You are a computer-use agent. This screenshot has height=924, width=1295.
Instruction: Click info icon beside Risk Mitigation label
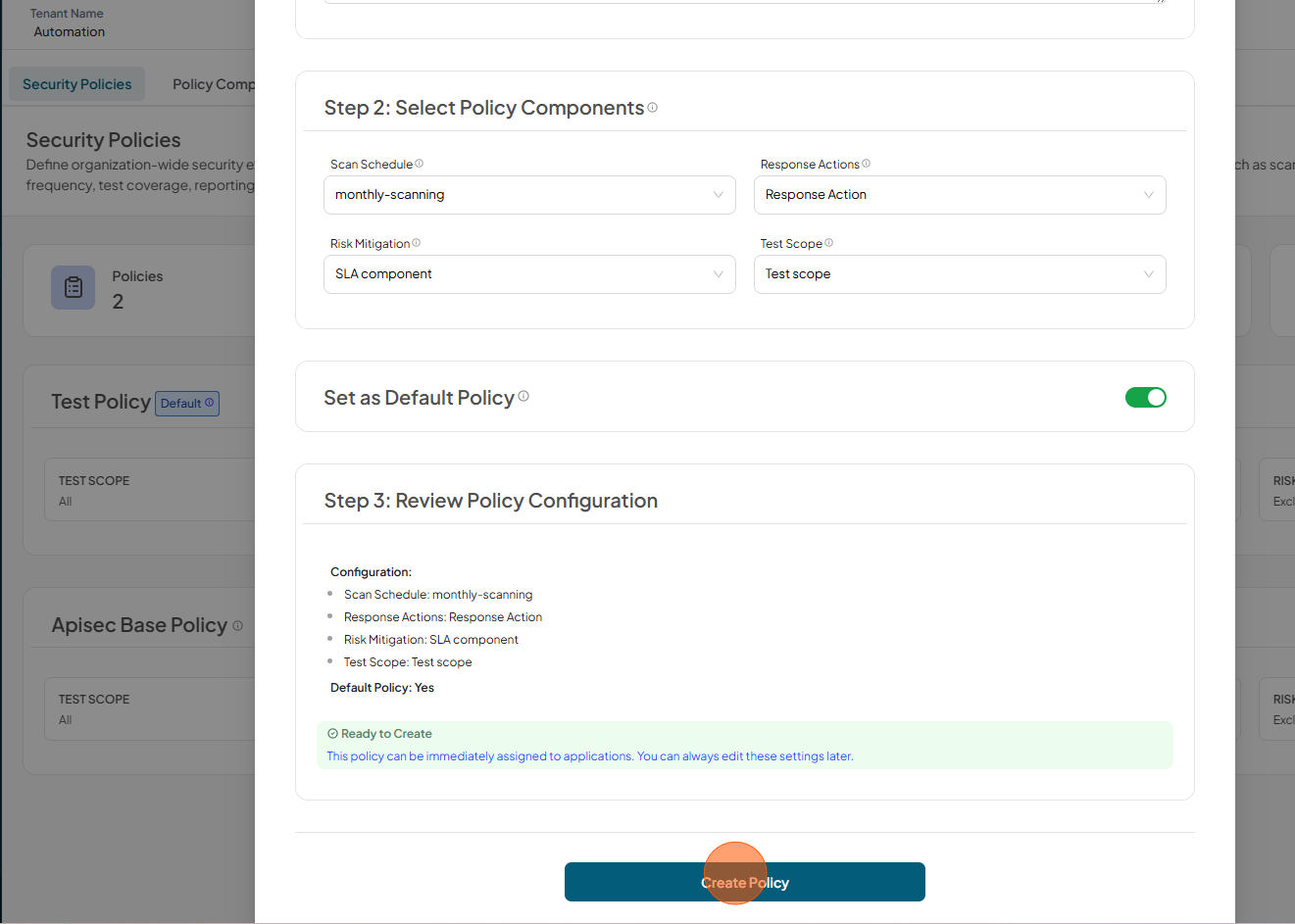coord(417,243)
